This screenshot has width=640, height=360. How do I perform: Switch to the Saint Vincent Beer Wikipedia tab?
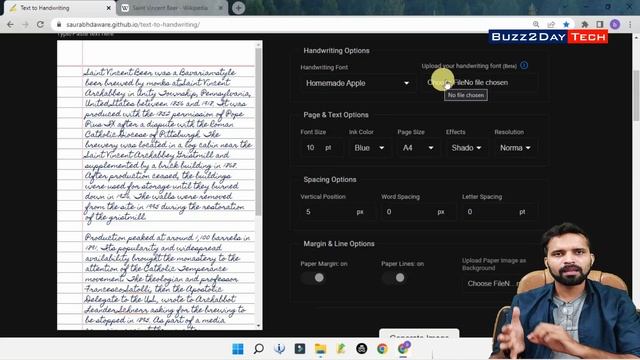pyautogui.click(x=171, y=8)
